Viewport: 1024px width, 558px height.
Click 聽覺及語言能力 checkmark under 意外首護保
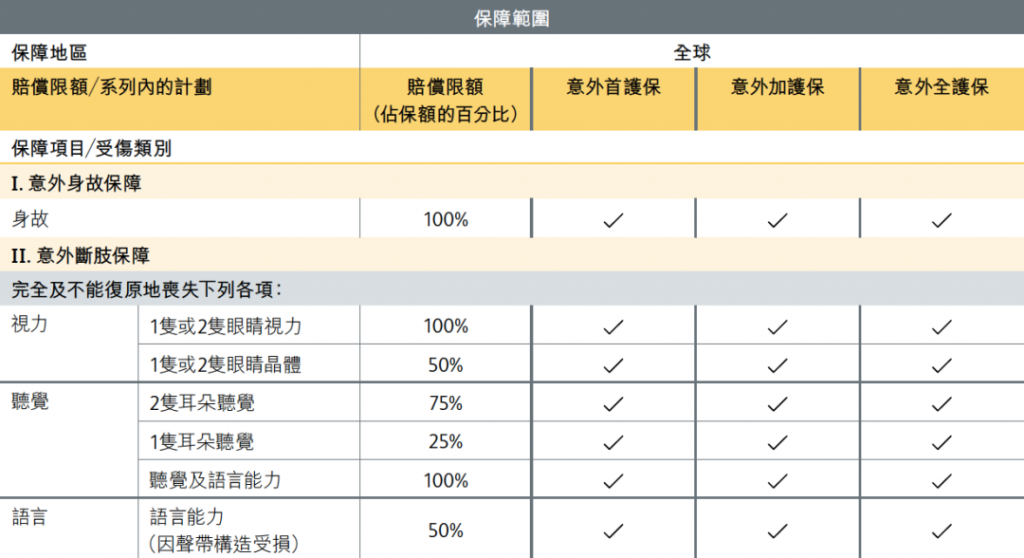(613, 482)
